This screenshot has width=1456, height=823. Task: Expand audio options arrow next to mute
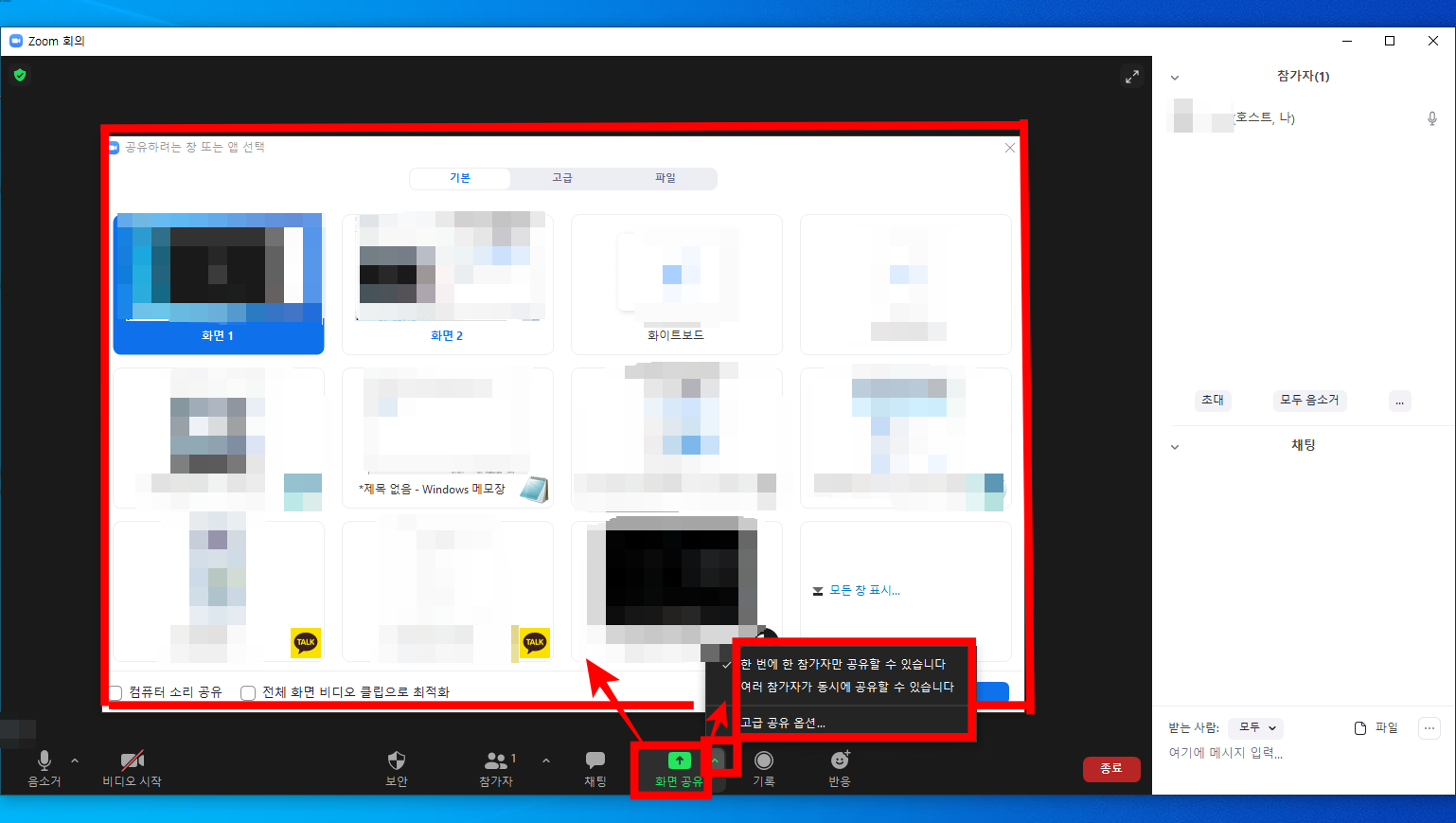75,760
